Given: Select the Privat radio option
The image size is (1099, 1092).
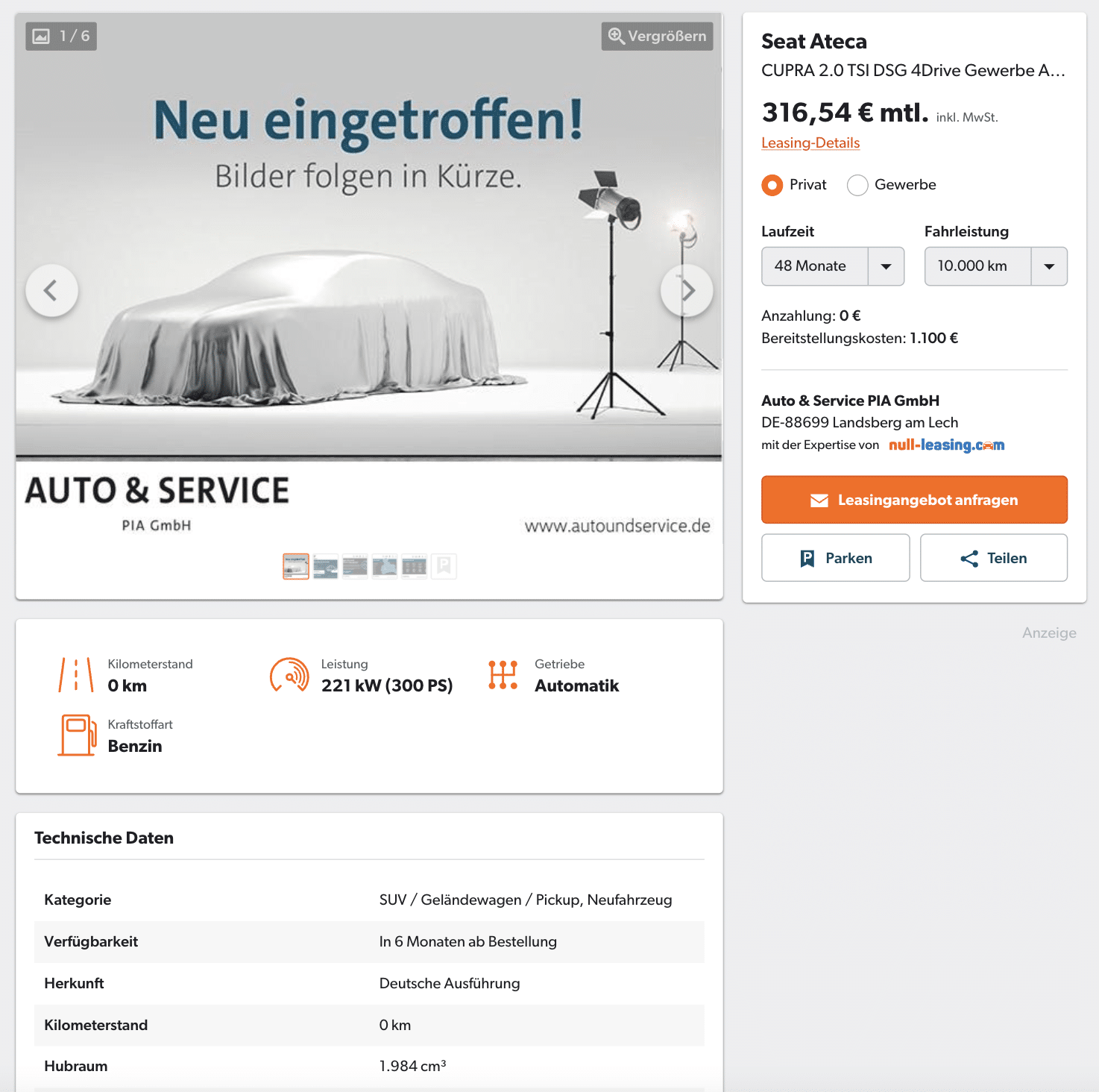Looking at the screenshot, I should coord(772,185).
